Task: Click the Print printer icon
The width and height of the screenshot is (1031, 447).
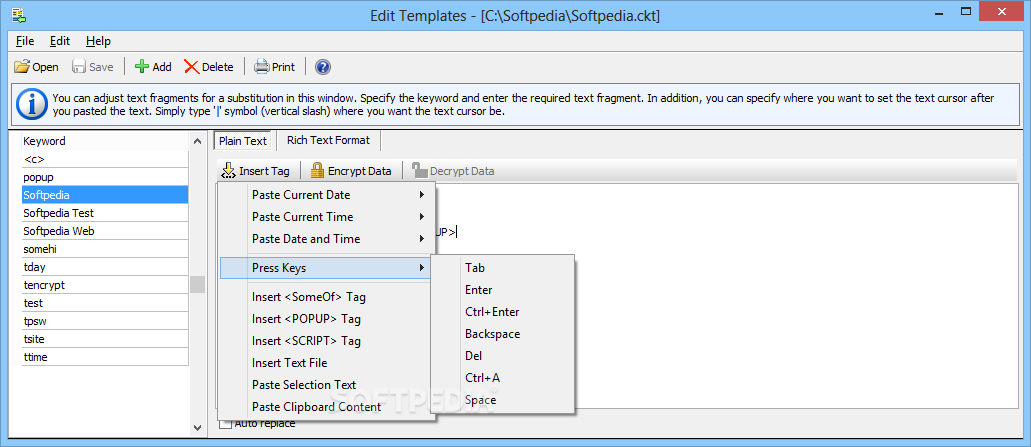Action: pyautogui.click(x=262, y=67)
